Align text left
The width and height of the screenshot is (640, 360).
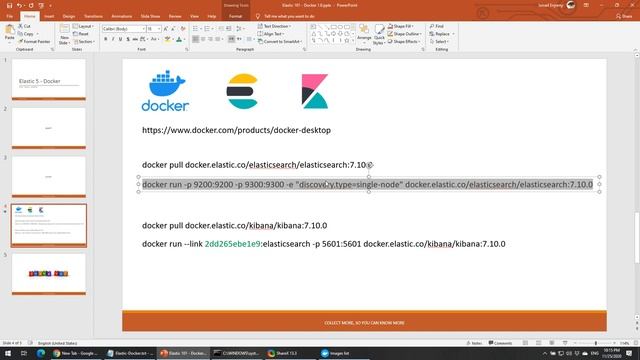click(x=196, y=39)
